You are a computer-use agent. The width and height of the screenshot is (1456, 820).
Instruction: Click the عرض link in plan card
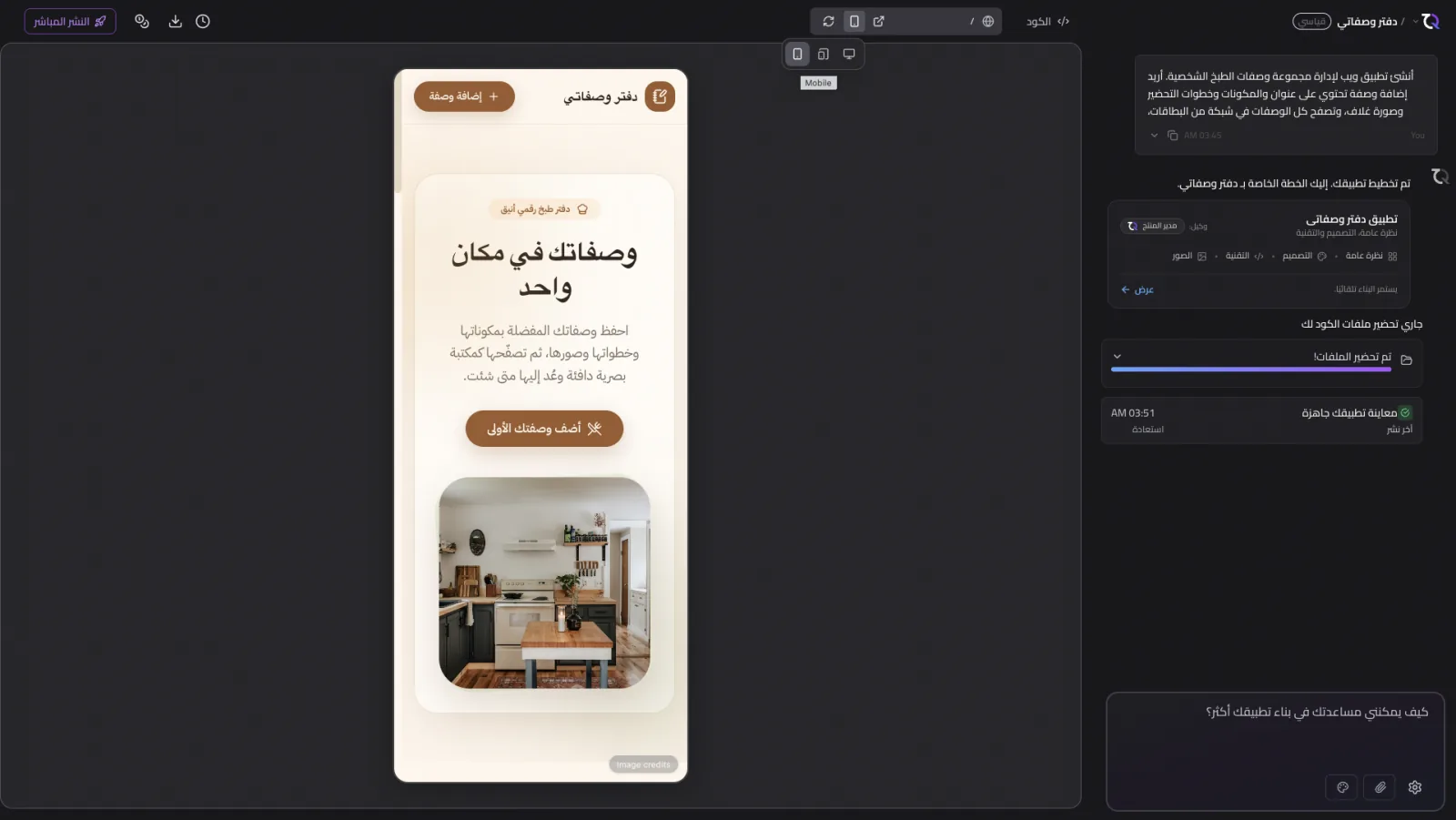point(1137,289)
